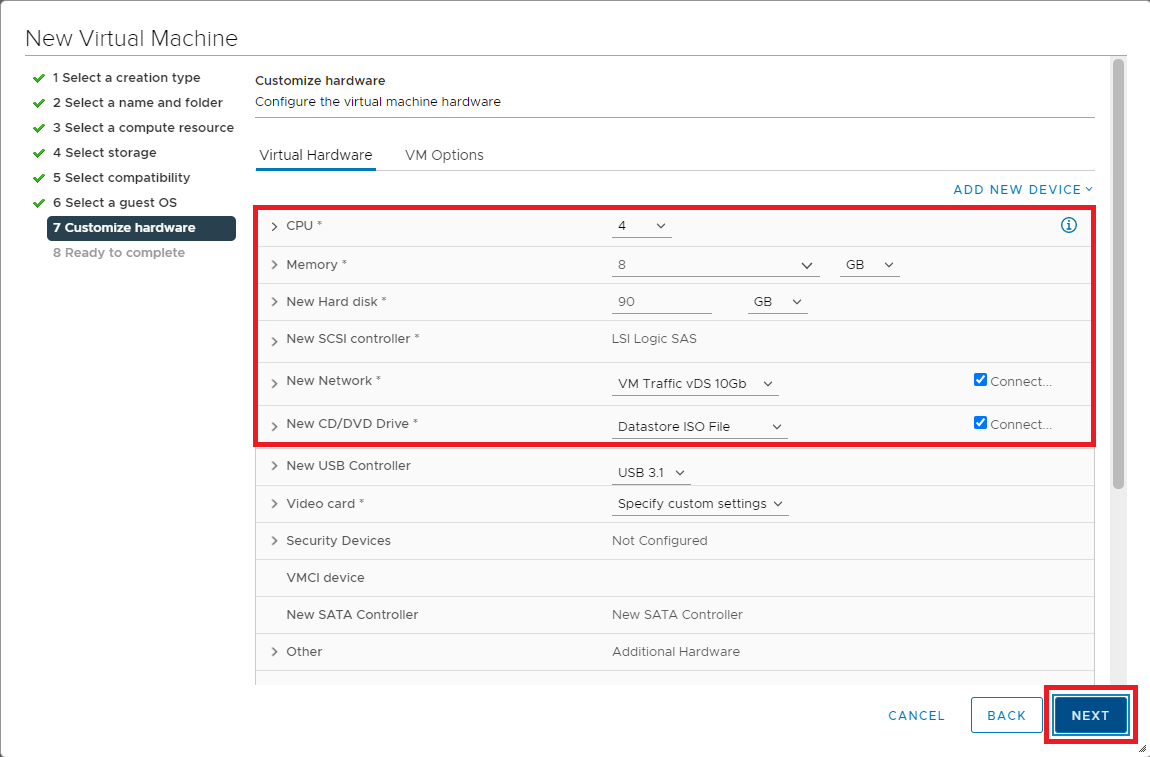1150x757 pixels.
Task: Open the VM Traffic vDS network dropdown
Action: [x=695, y=384]
